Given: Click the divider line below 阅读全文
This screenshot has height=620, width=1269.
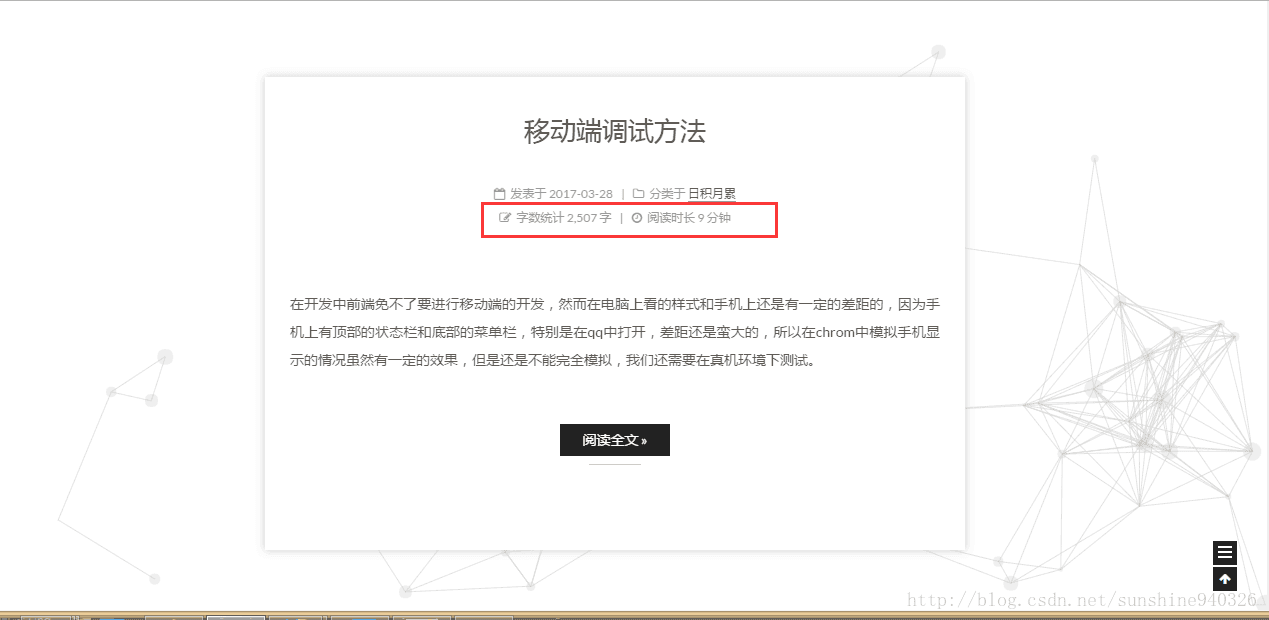Looking at the screenshot, I should [614, 463].
